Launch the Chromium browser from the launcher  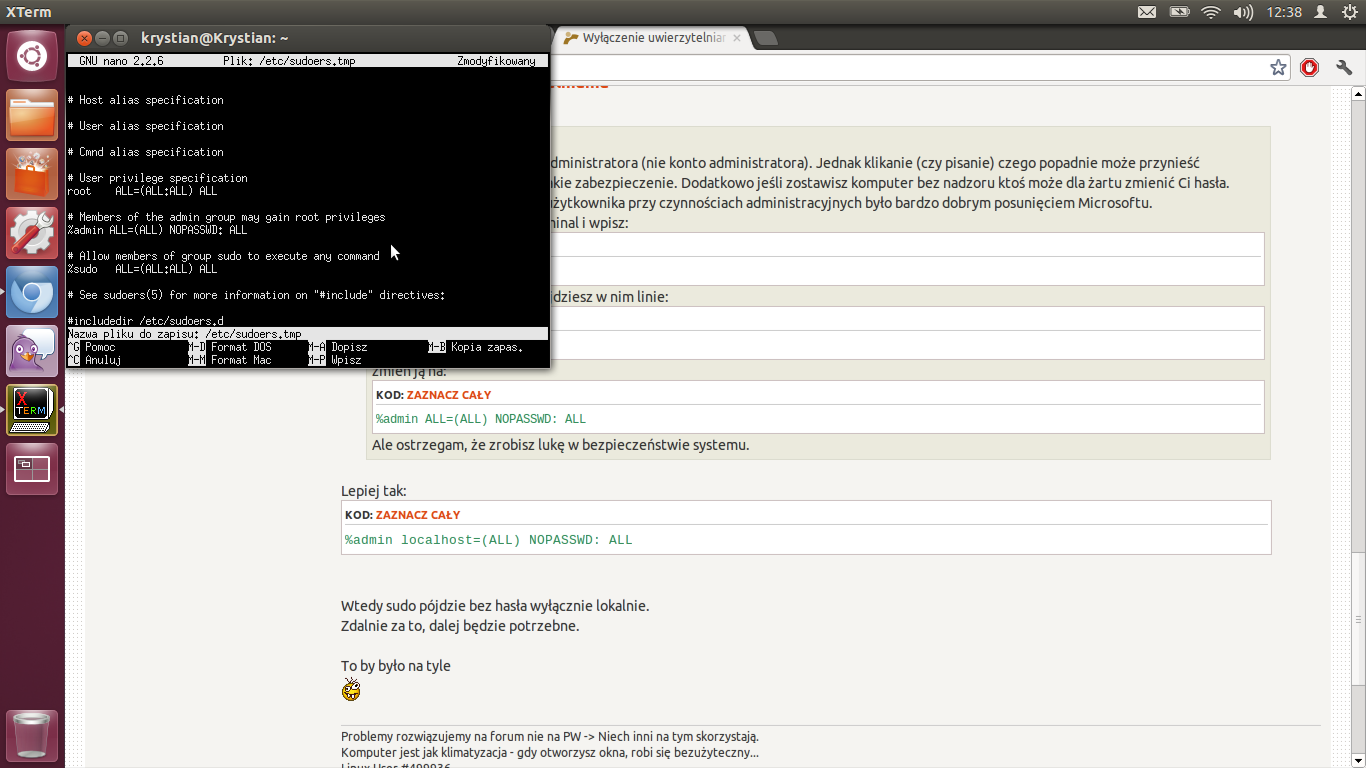pos(32,293)
